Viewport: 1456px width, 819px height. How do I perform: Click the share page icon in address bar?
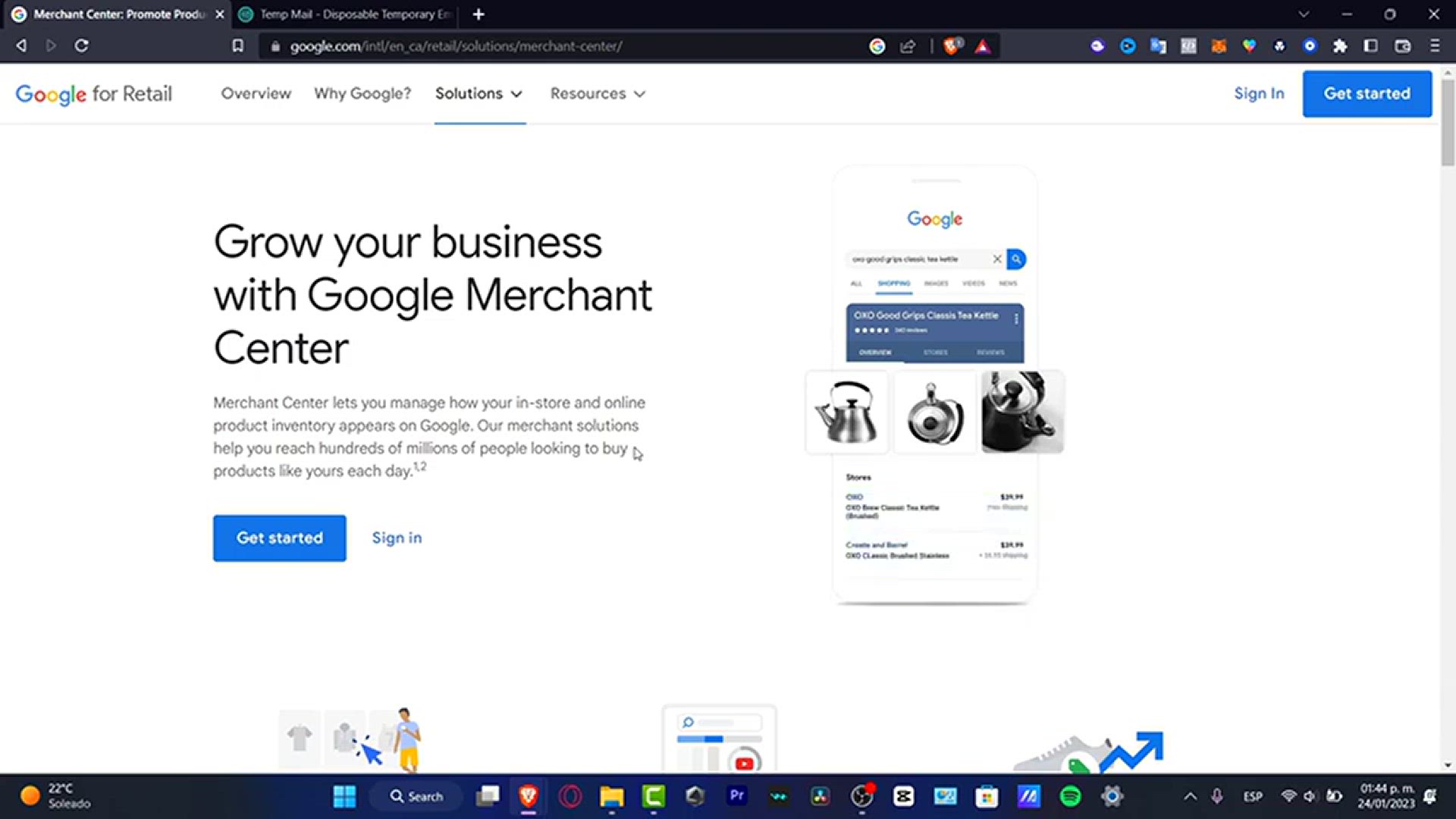908,46
